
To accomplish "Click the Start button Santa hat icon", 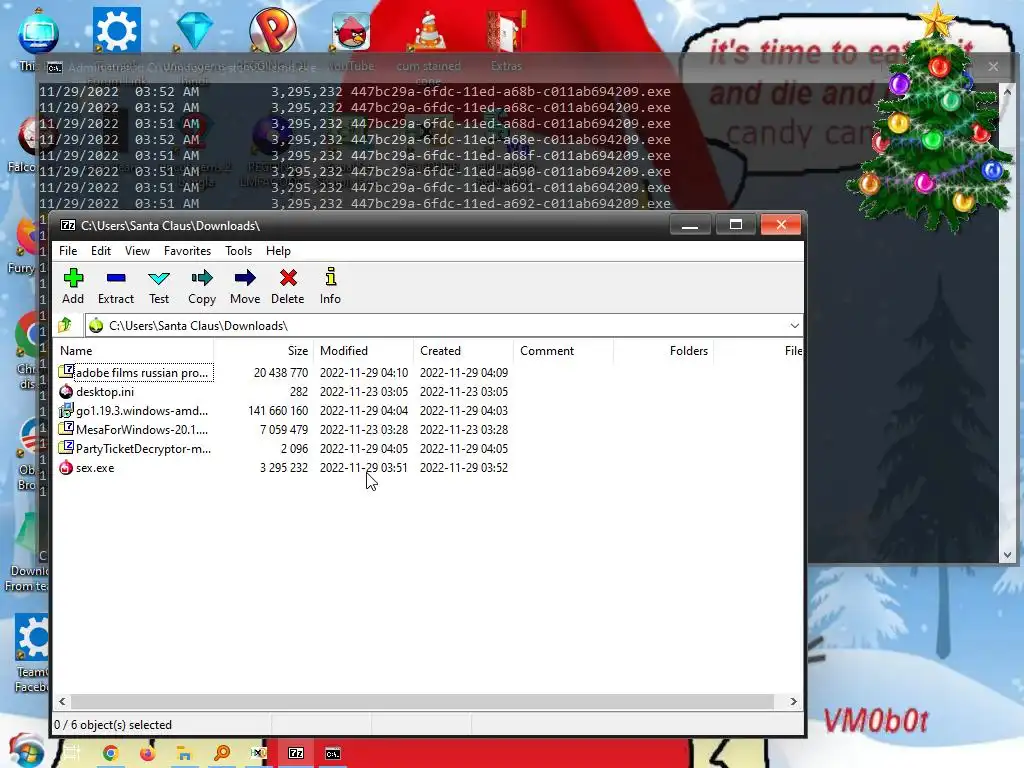I will coord(26,751).
